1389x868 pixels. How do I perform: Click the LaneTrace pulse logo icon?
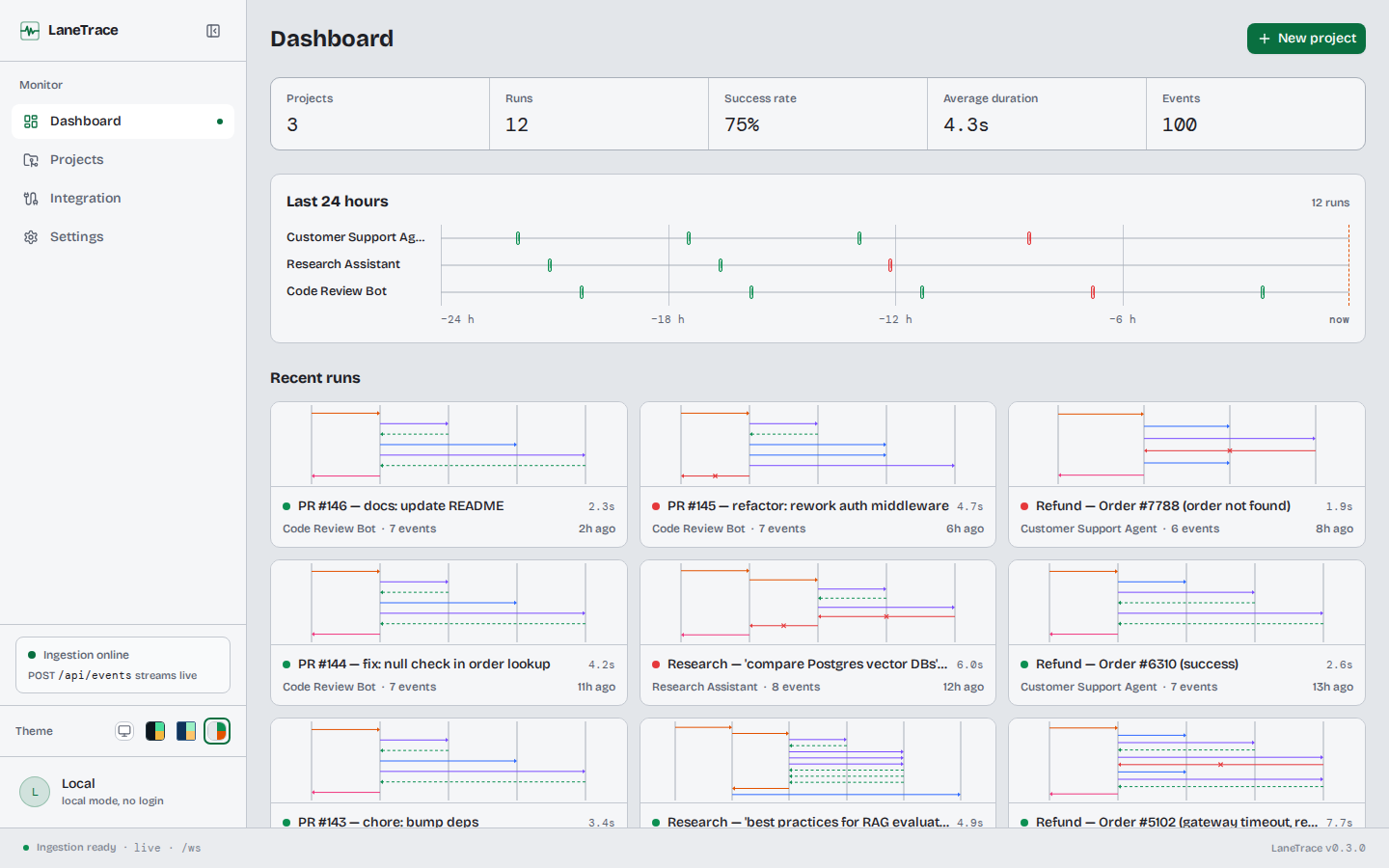[30, 31]
